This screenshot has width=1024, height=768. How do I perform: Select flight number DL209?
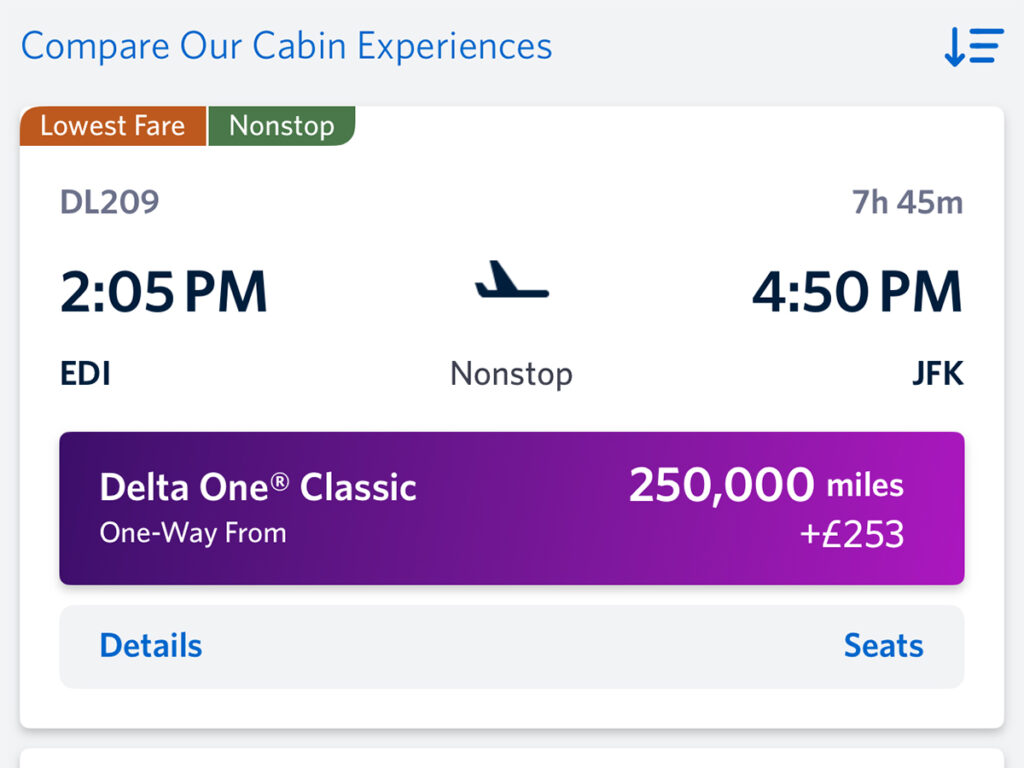point(110,201)
